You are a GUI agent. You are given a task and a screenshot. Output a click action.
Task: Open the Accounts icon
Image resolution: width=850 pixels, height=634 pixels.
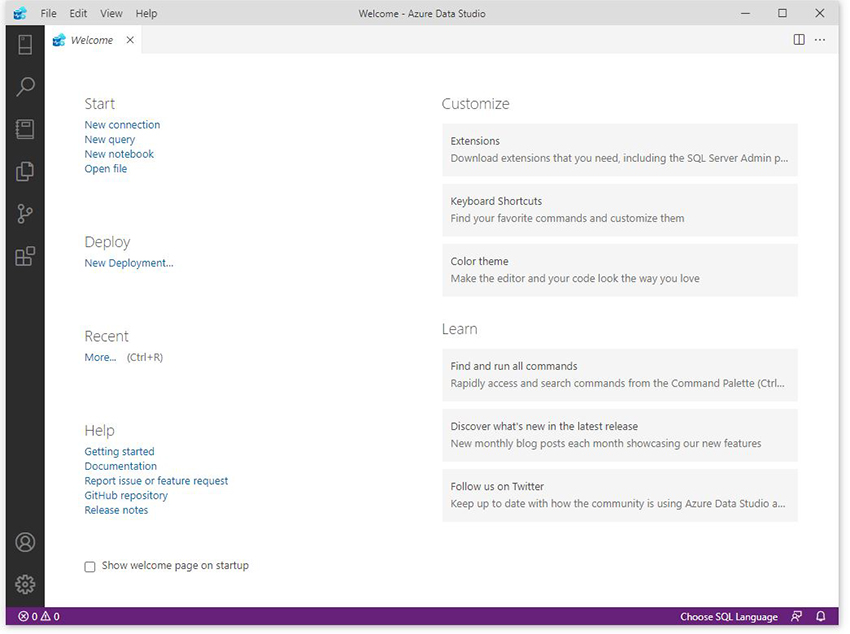click(25, 542)
